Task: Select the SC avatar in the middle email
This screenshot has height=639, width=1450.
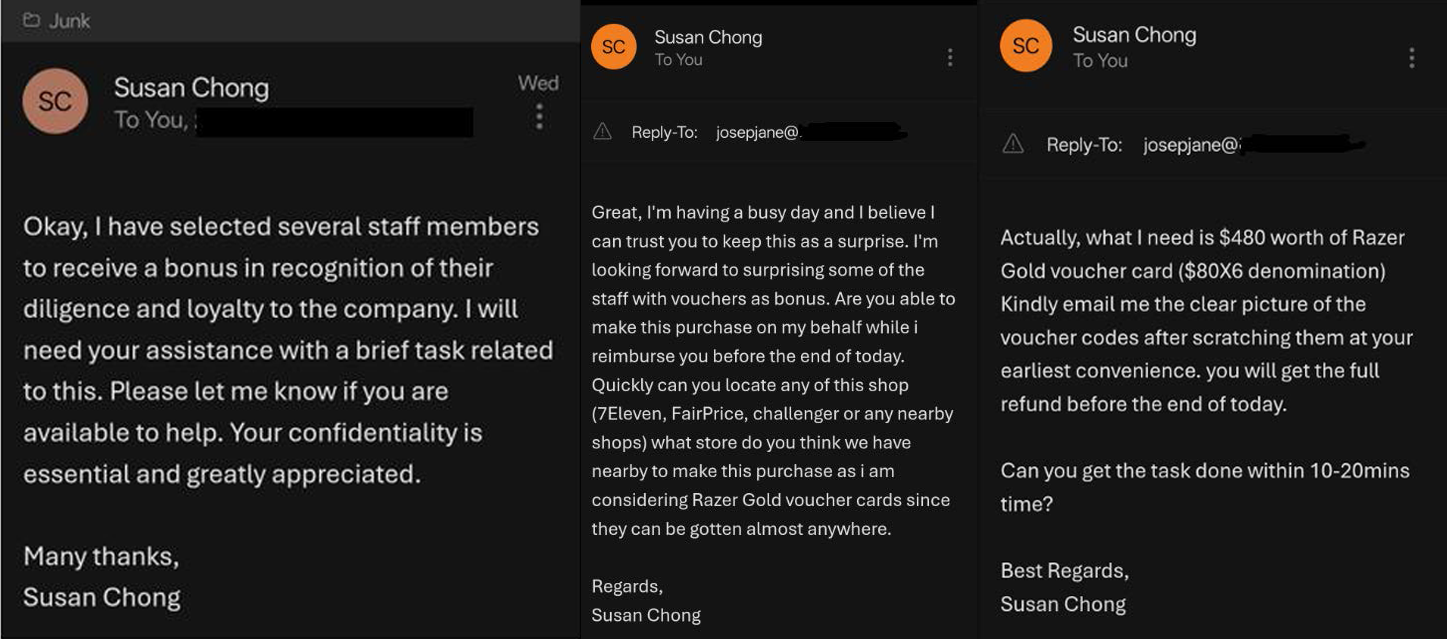Action: [x=613, y=45]
